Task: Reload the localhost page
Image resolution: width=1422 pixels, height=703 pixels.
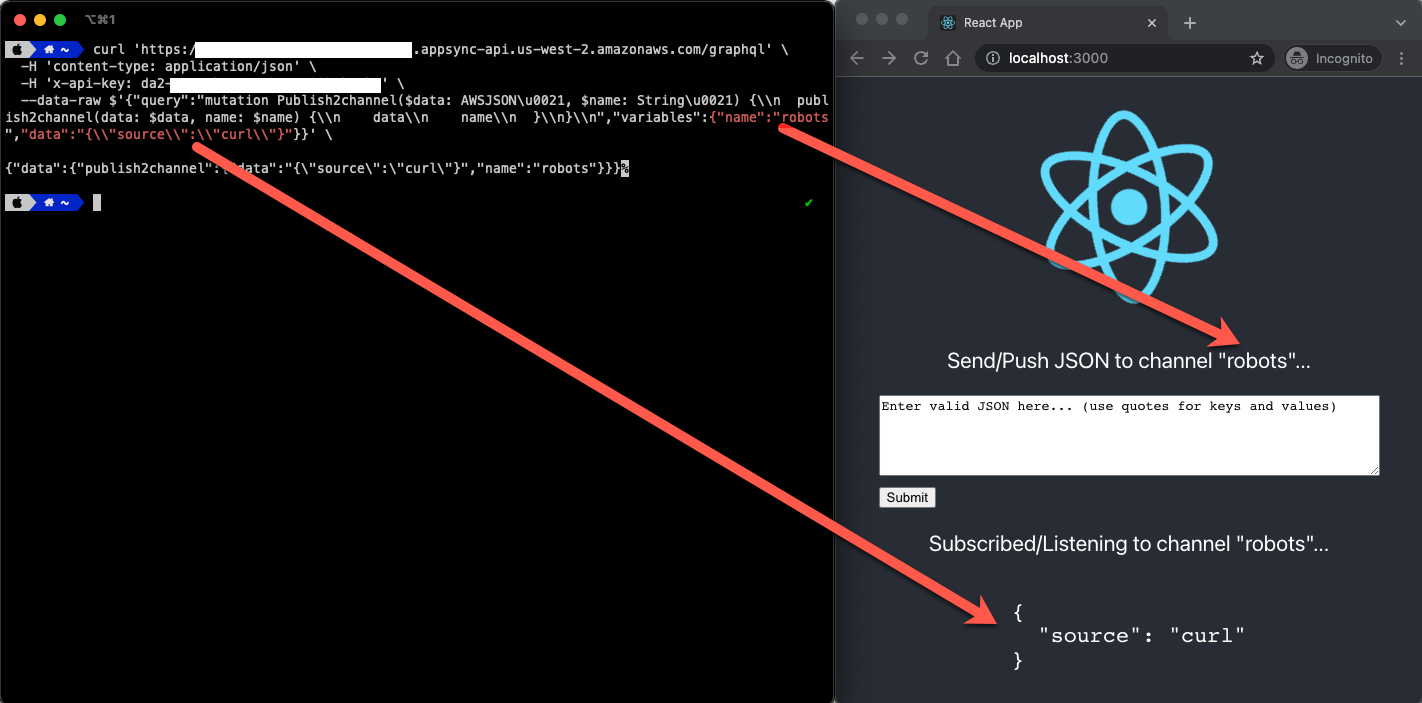Action: [921, 58]
